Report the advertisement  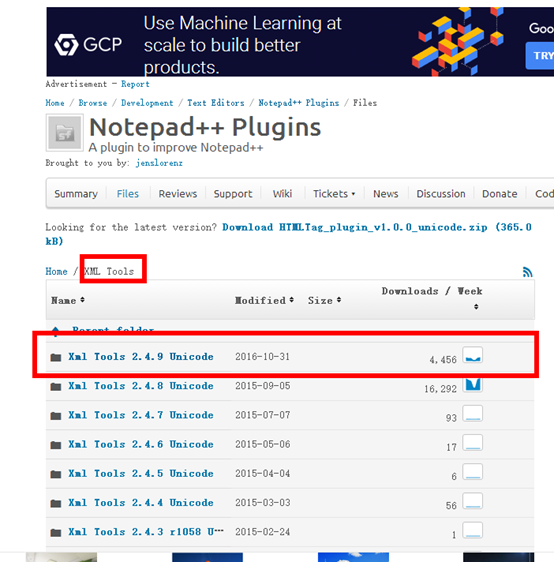(x=135, y=84)
